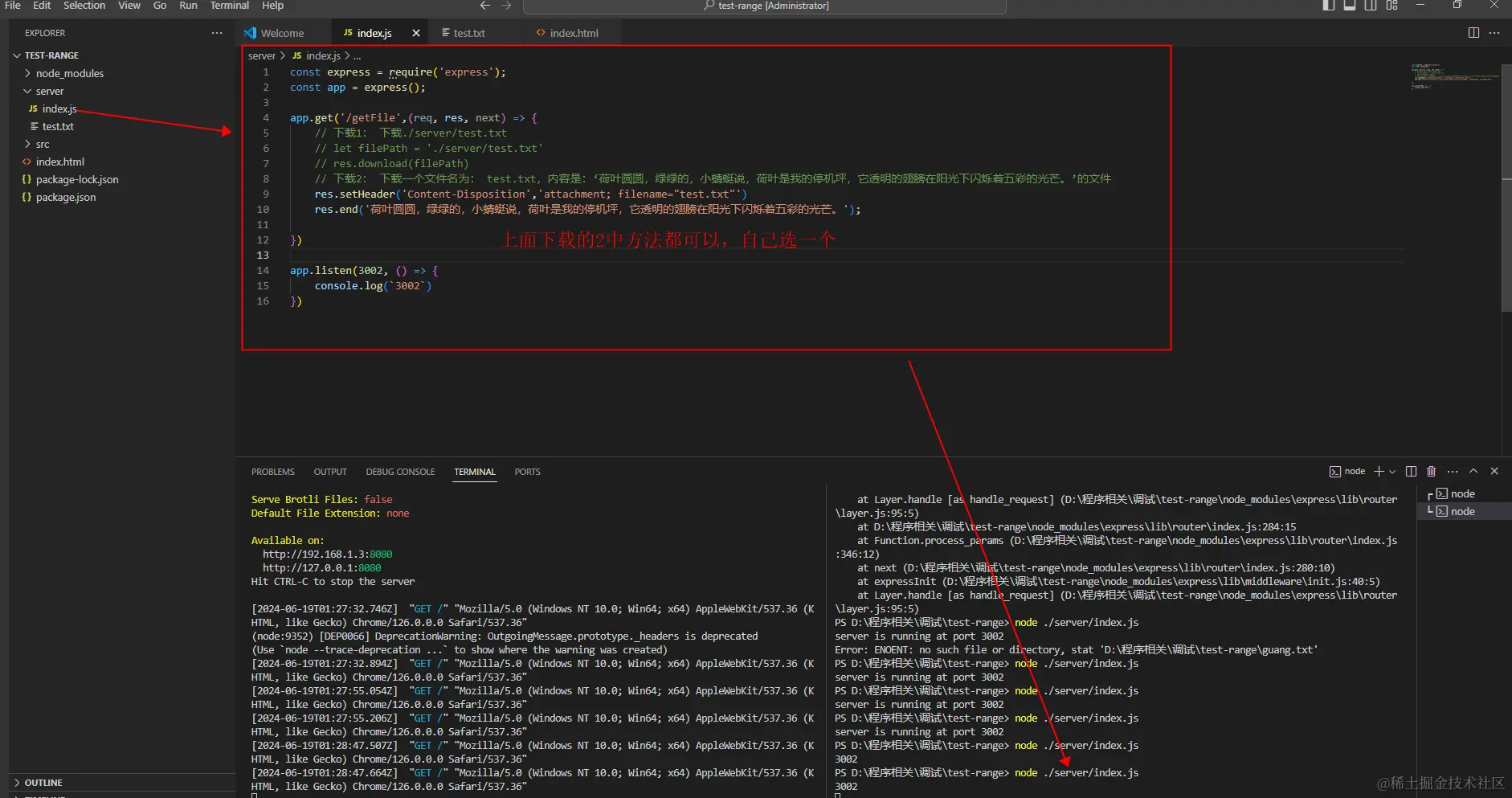
Task: Toggle the primary side bar layout icon
Action: click(x=1329, y=5)
